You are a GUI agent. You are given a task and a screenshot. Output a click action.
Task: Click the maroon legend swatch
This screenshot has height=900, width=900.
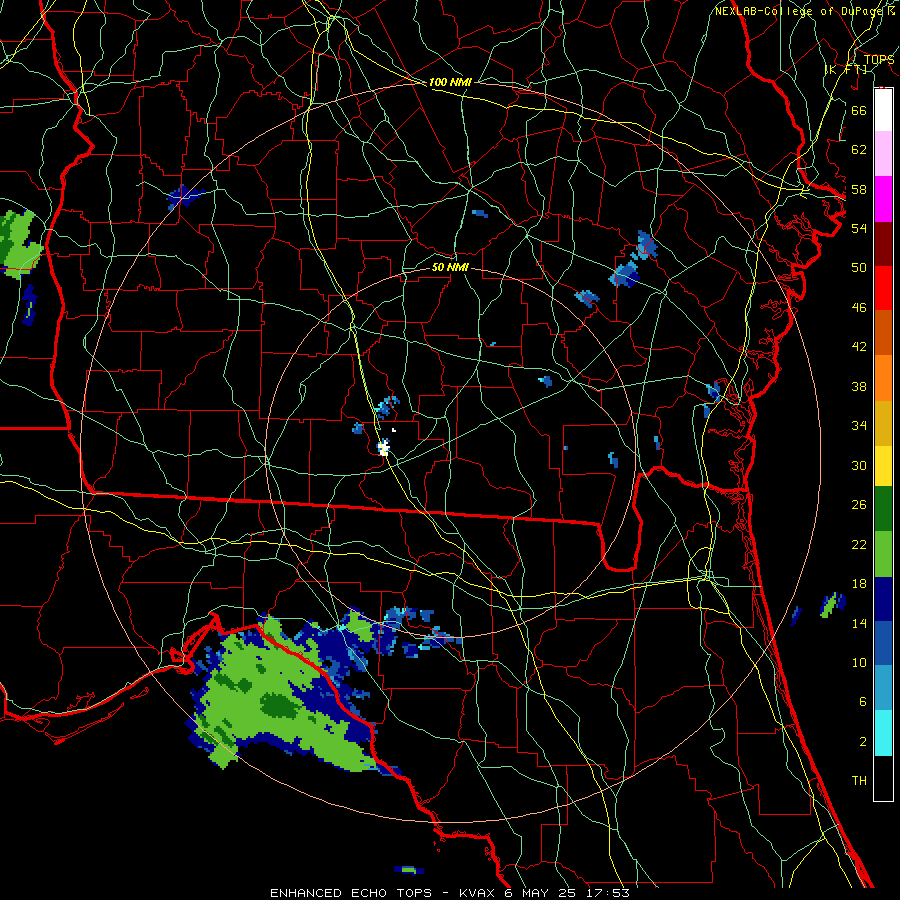pos(883,244)
